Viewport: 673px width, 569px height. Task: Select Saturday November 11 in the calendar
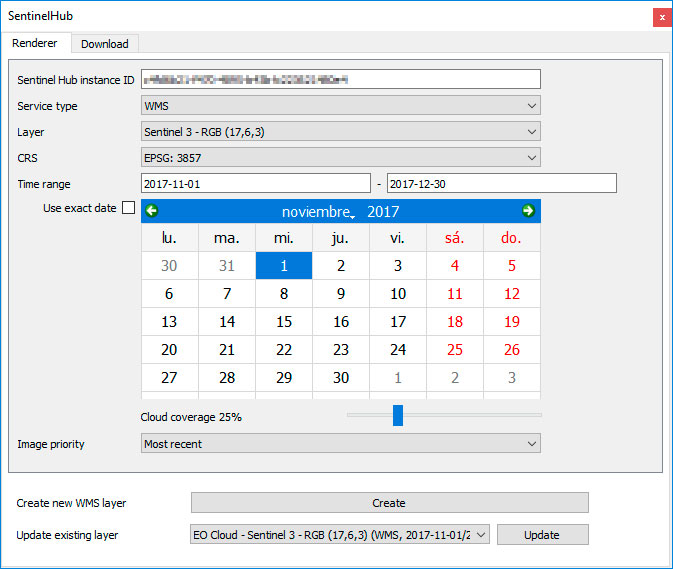pos(455,294)
